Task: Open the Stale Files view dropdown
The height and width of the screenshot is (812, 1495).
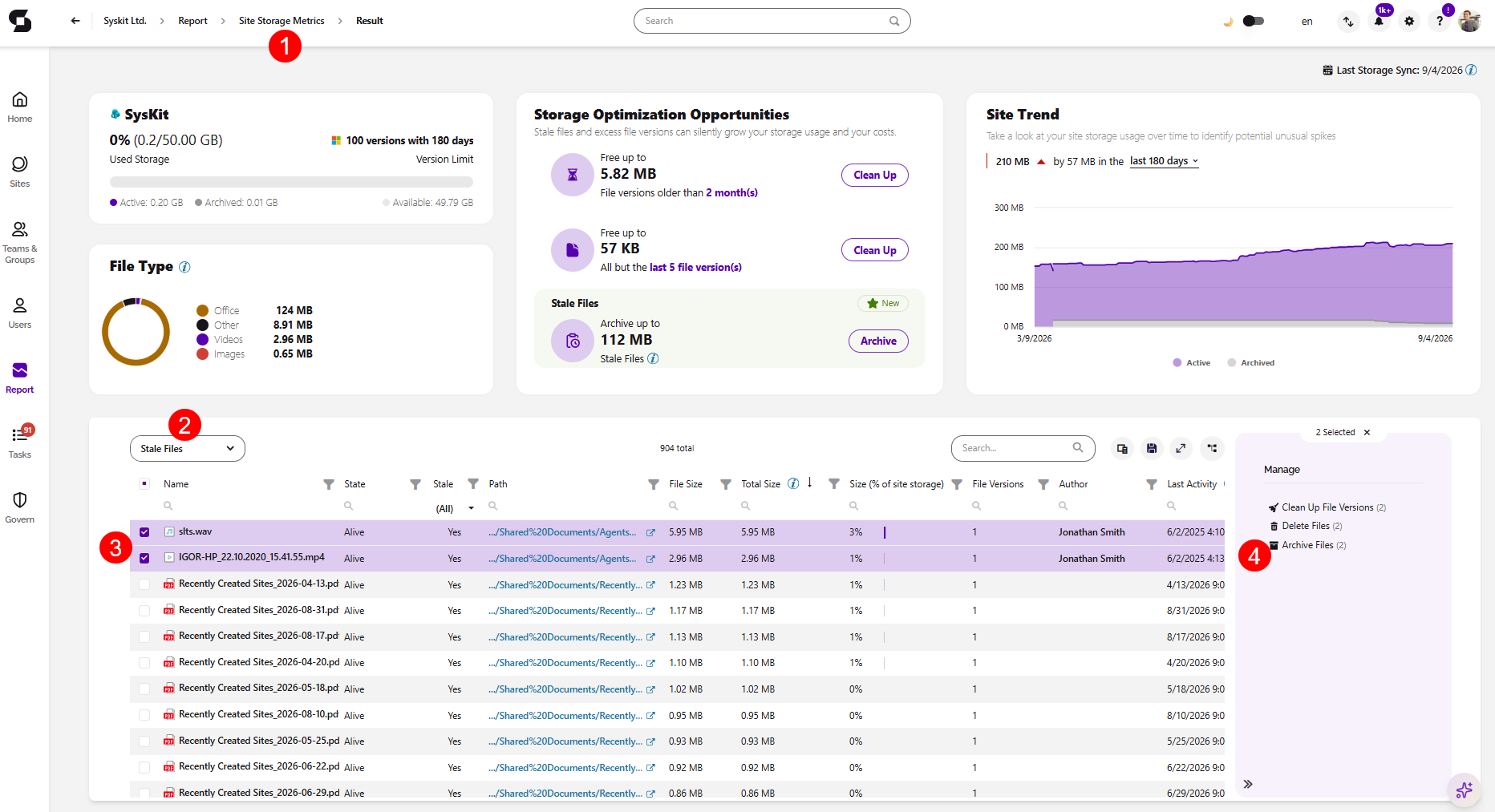Action: tap(188, 448)
